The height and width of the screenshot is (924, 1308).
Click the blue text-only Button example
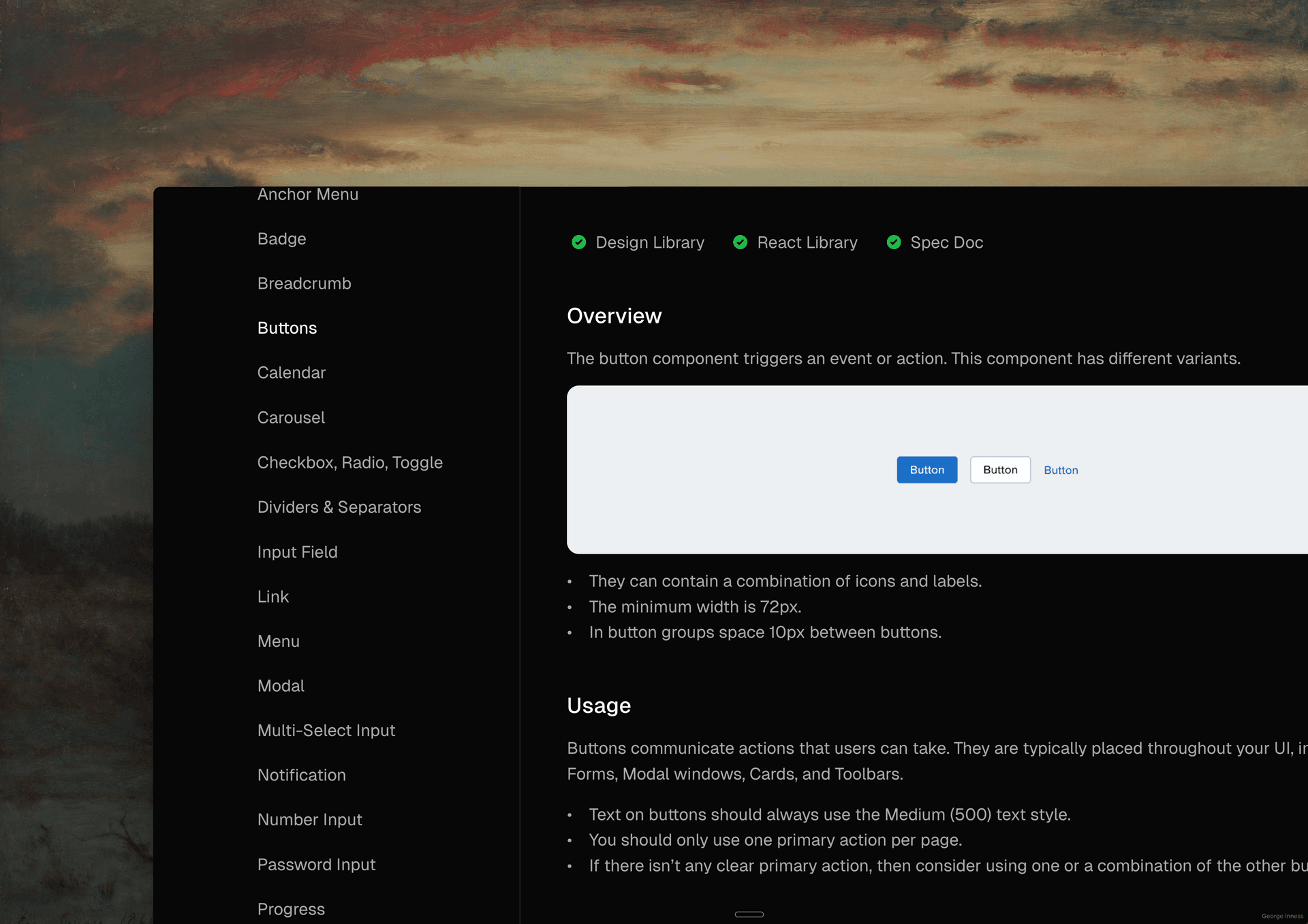click(1061, 470)
